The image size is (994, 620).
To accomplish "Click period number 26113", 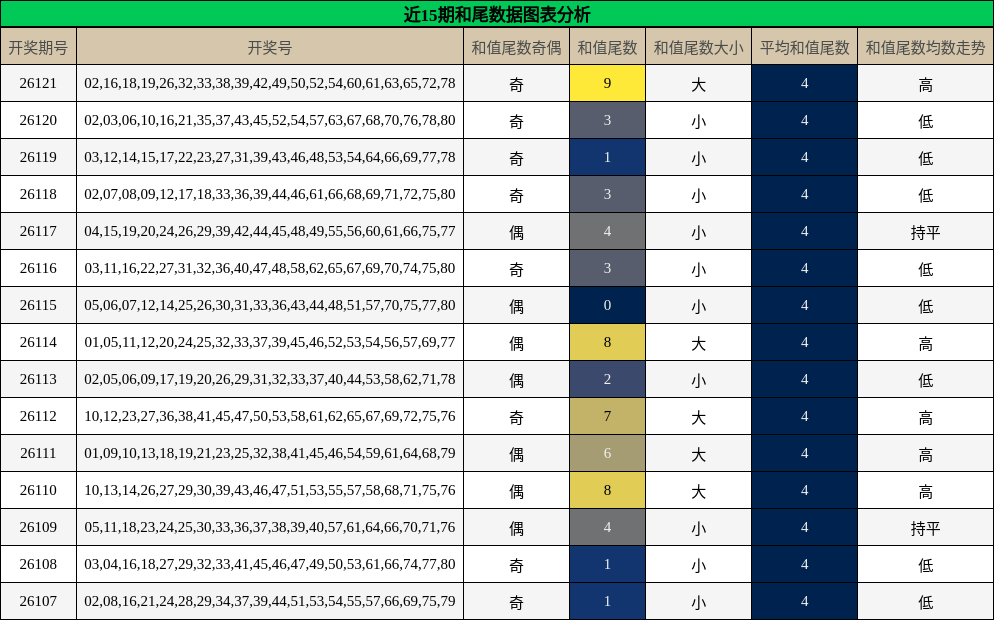I will click(x=38, y=379).
